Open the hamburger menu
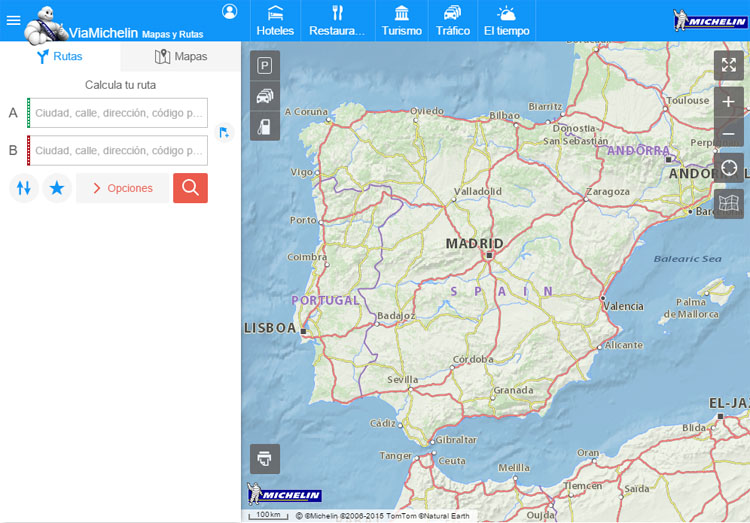Screen dimensions: 750x523 pyautogui.click(x=13, y=20)
